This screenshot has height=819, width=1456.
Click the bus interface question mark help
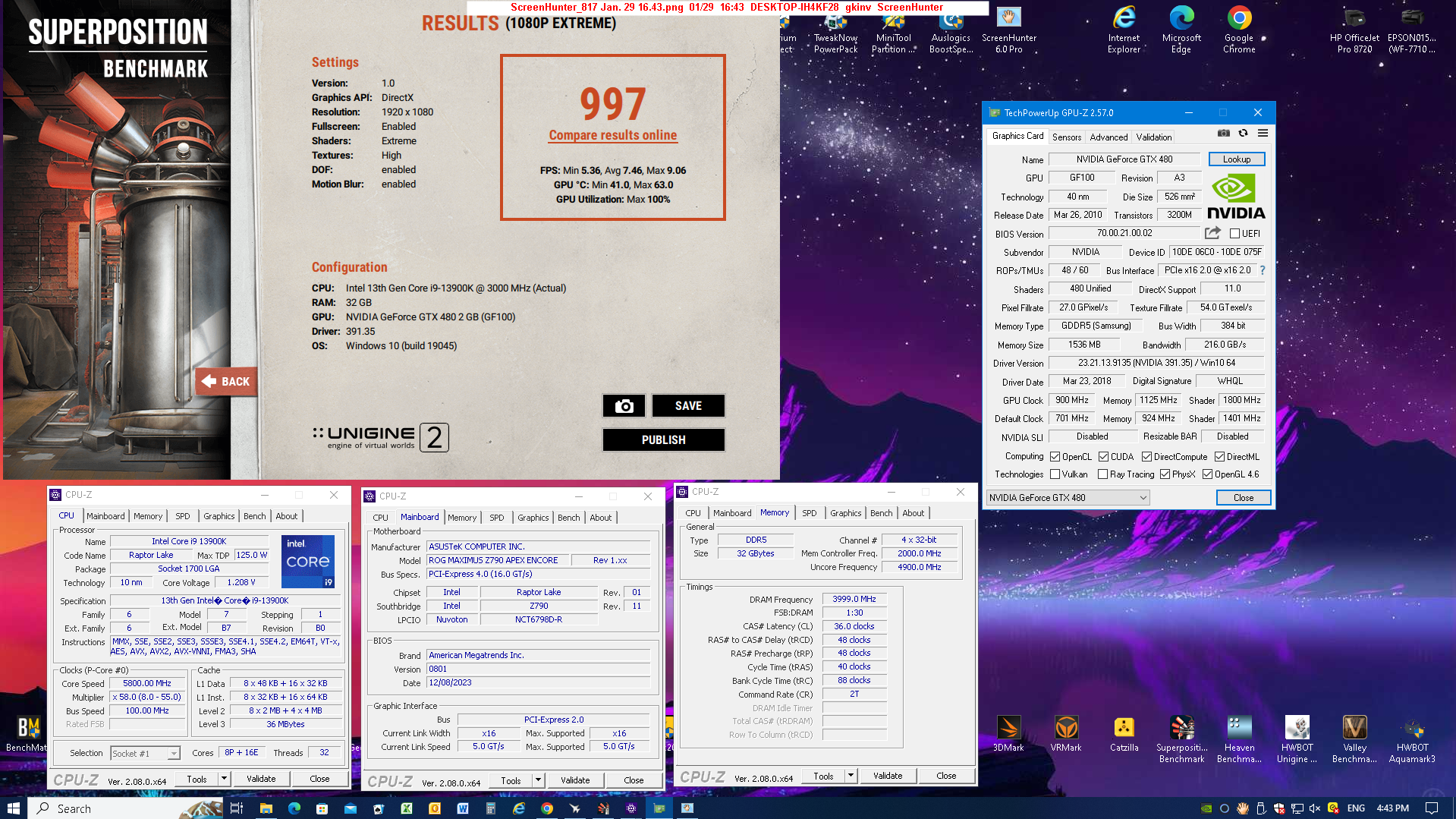(x=1263, y=270)
